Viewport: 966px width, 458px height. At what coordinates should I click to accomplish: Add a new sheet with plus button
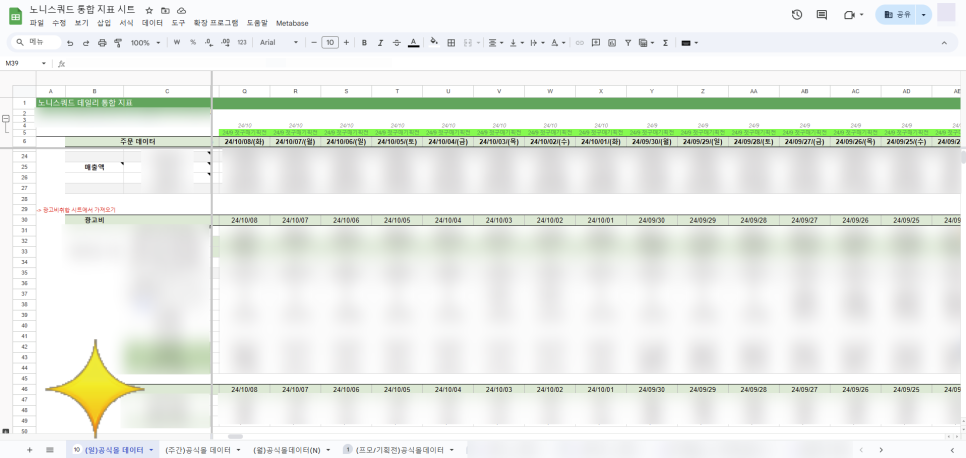(29, 450)
